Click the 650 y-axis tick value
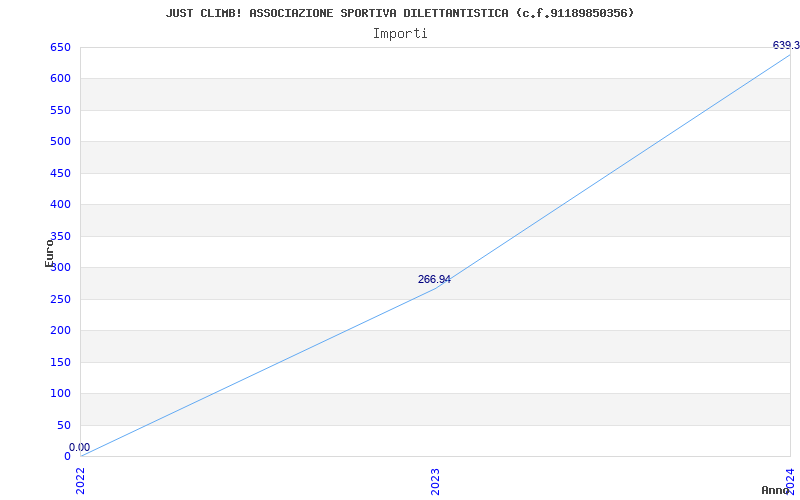Viewport: 800px width, 500px height. click(60, 47)
